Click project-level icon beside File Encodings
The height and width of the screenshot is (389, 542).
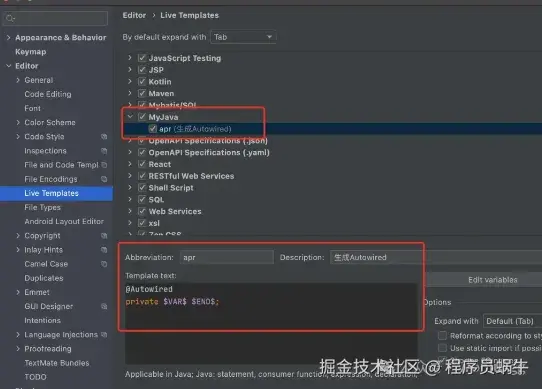(104, 179)
